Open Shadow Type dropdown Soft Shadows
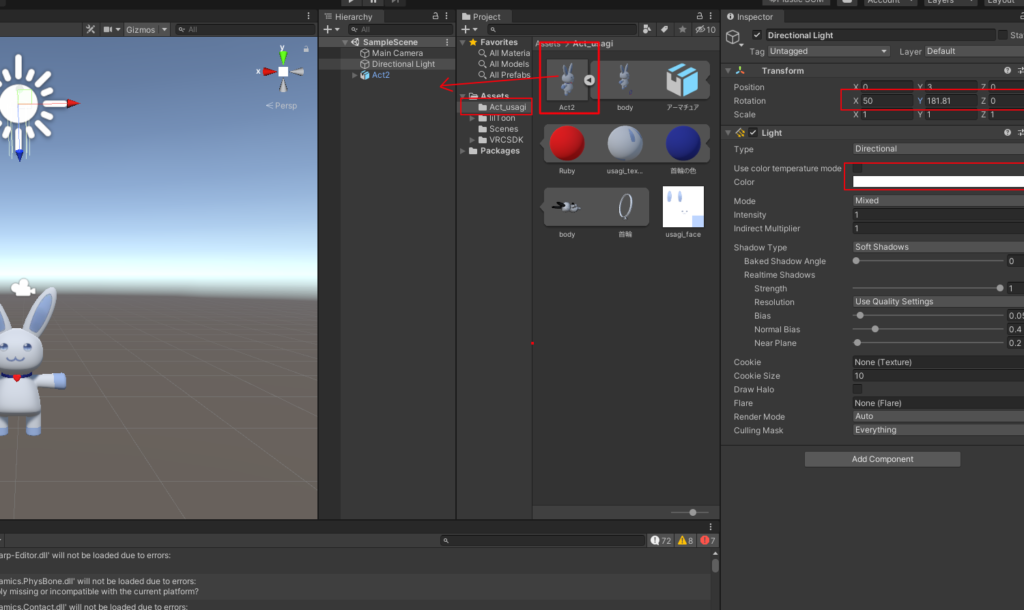The width and height of the screenshot is (1024, 610). pyautogui.click(x=938, y=247)
